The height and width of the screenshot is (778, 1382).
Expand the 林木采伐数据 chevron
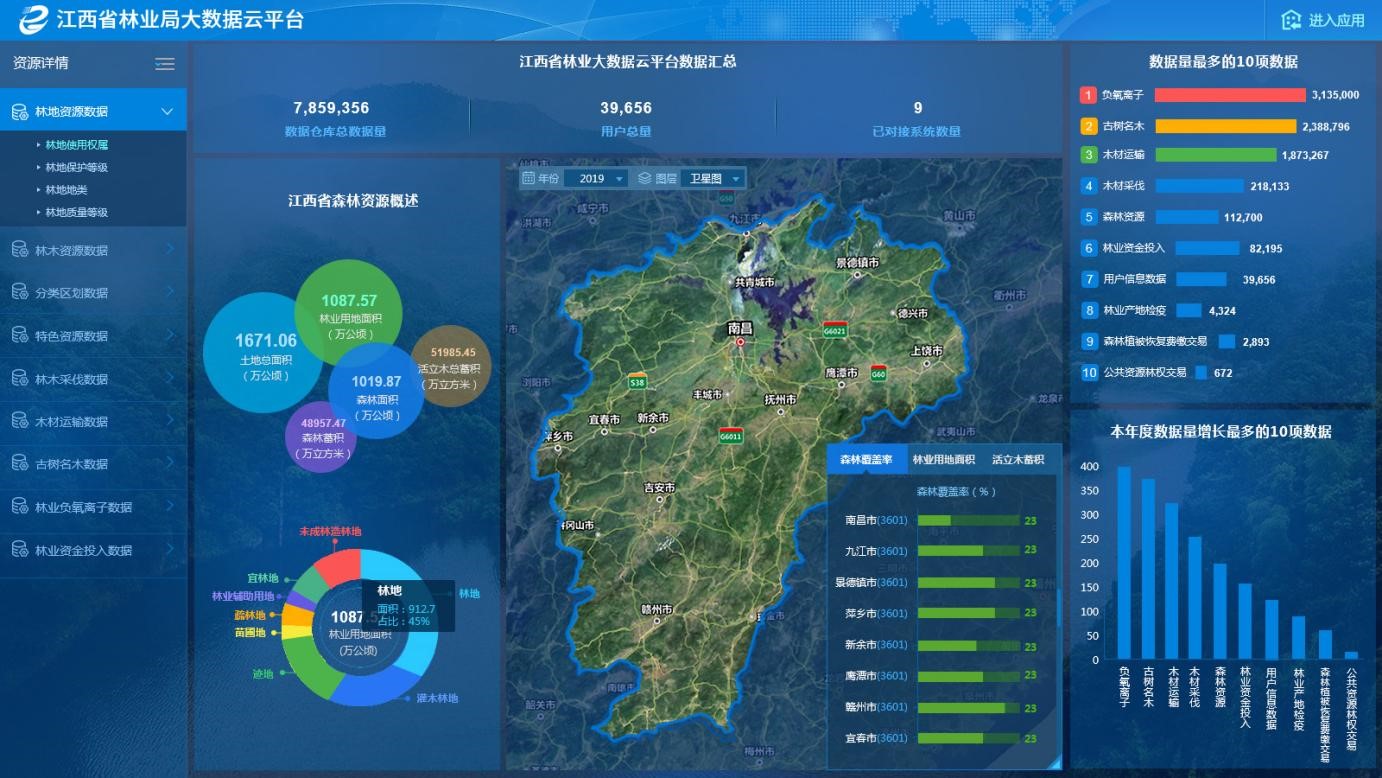click(x=169, y=378)
